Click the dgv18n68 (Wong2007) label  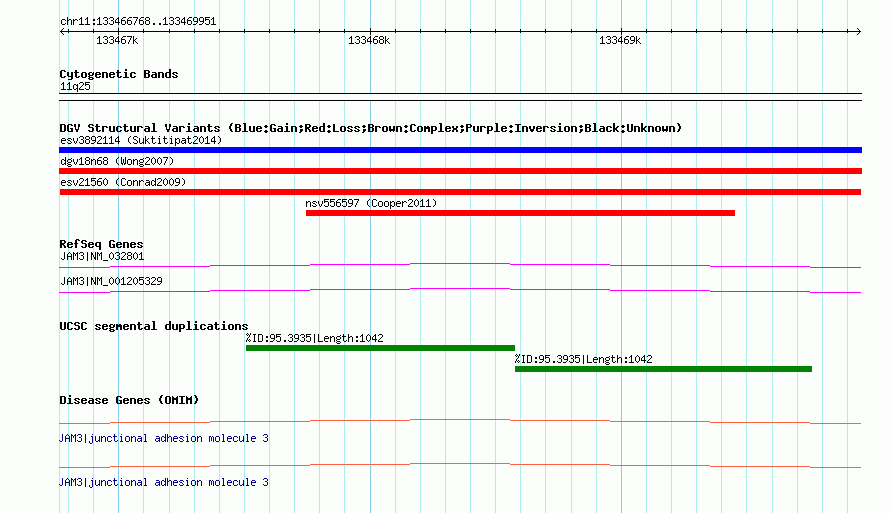click(x=117, y=161)
